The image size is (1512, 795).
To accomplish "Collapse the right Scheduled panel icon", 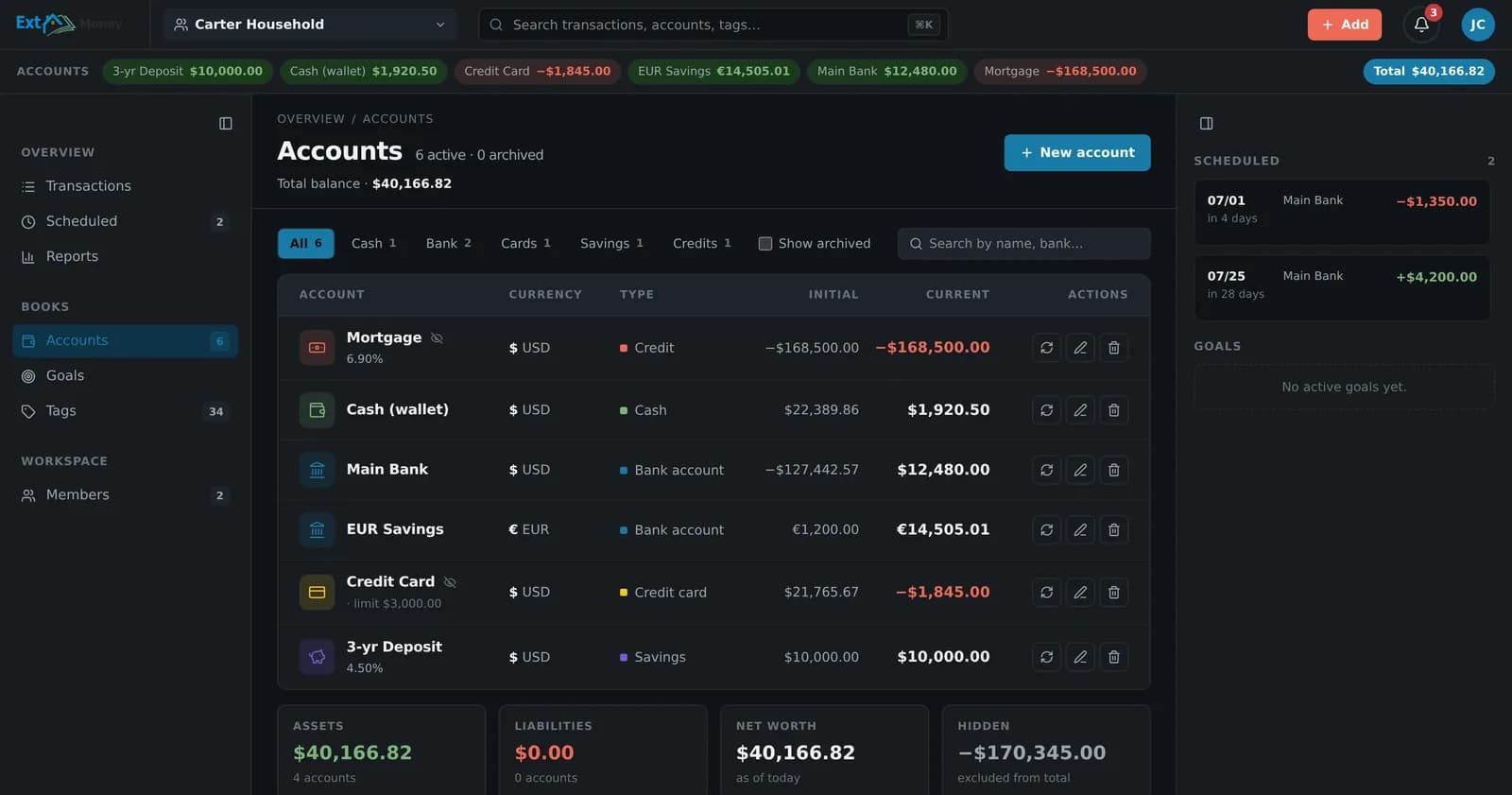I will point(1206,124).
